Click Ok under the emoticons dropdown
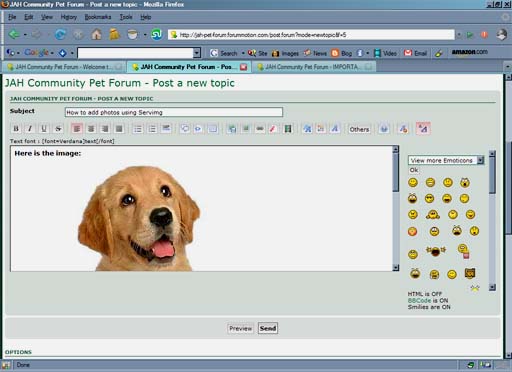This screenshot has width=512, height=372. [414, 170]
